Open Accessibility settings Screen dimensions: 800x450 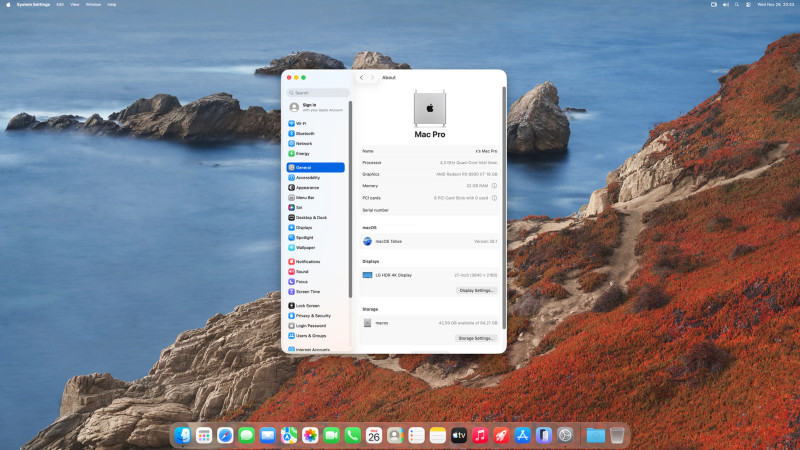tap(315, 178)
